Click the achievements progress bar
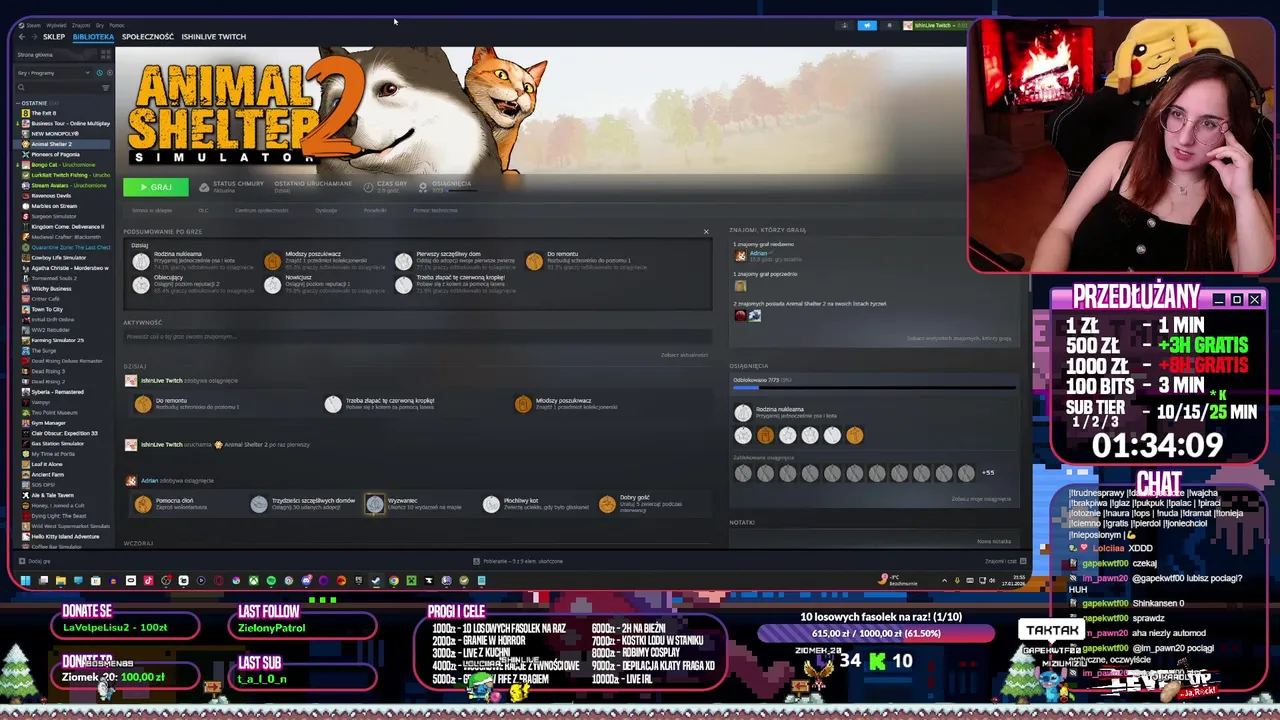Viewport: 1280px width, 720px height. pyautogui.click(x=874, y=388)
